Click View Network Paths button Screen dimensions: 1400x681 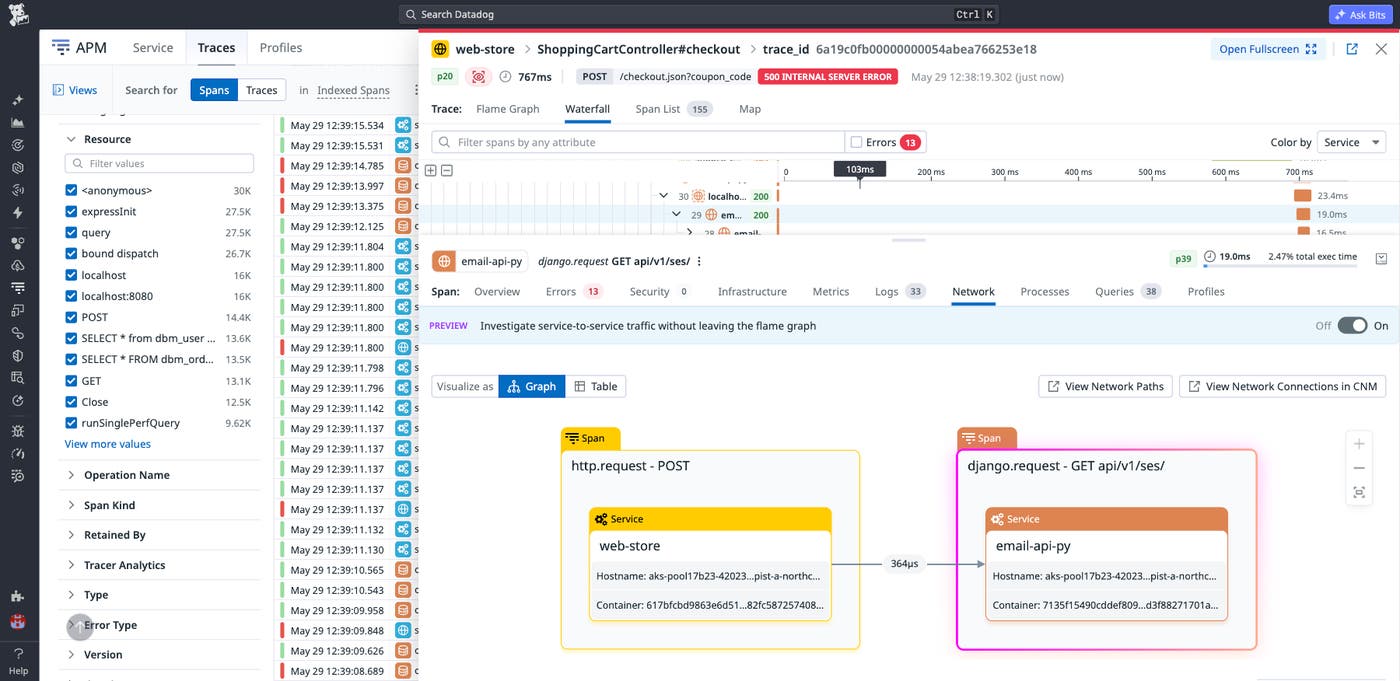[x=1105, y=386]
